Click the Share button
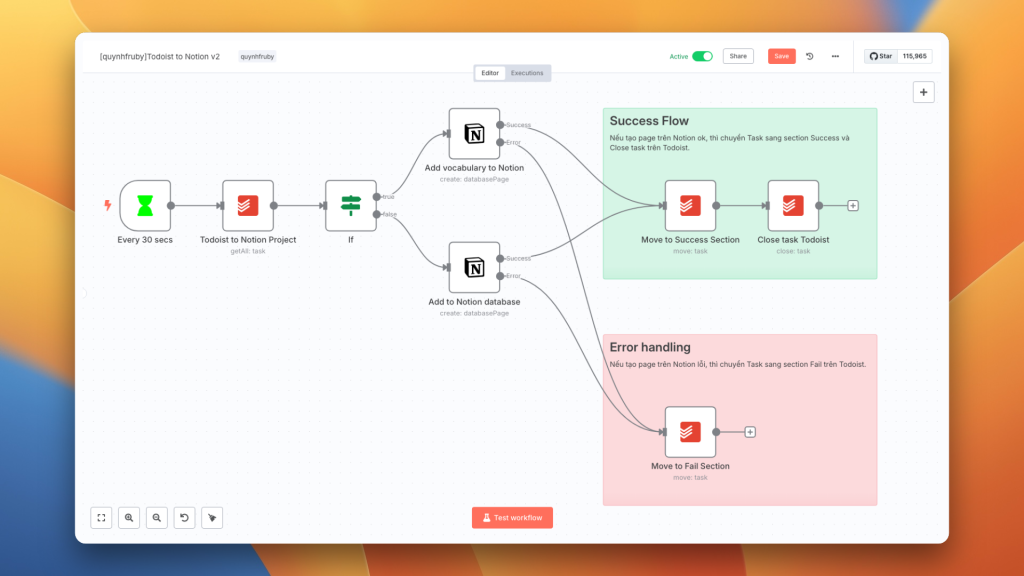1024x576 pixels. 738,56
